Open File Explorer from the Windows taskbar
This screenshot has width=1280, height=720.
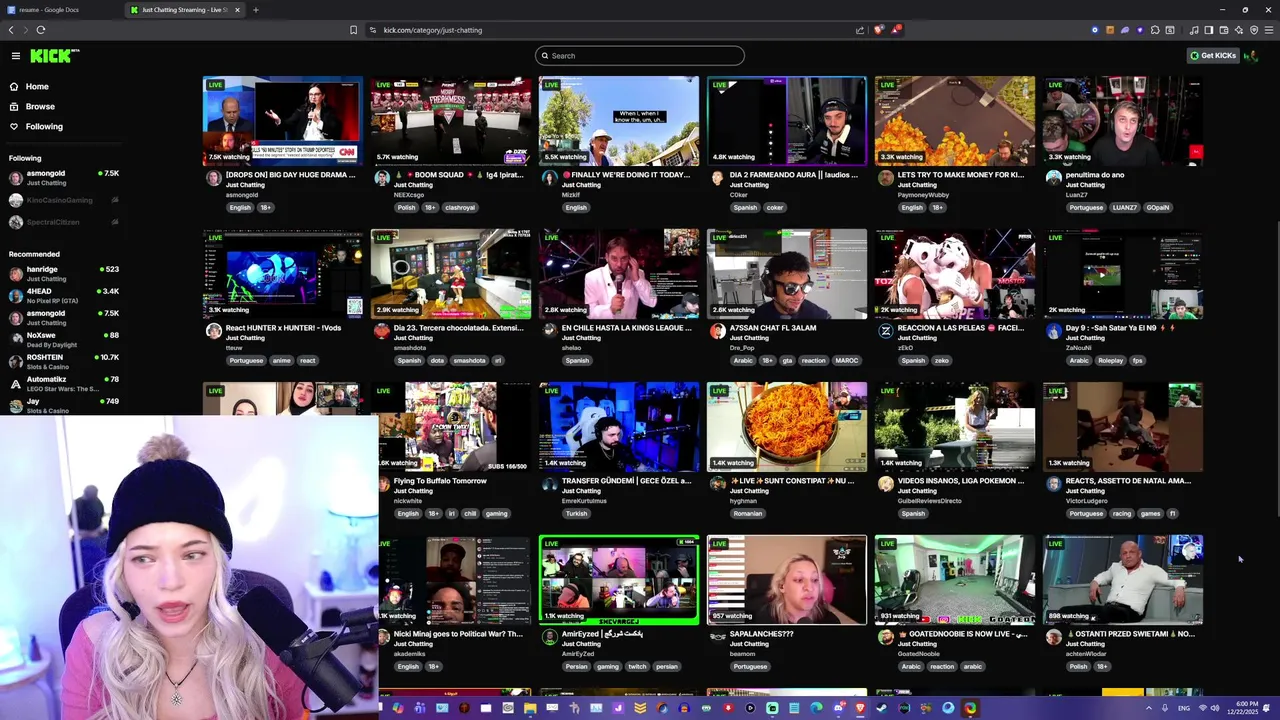coord(530,709)
